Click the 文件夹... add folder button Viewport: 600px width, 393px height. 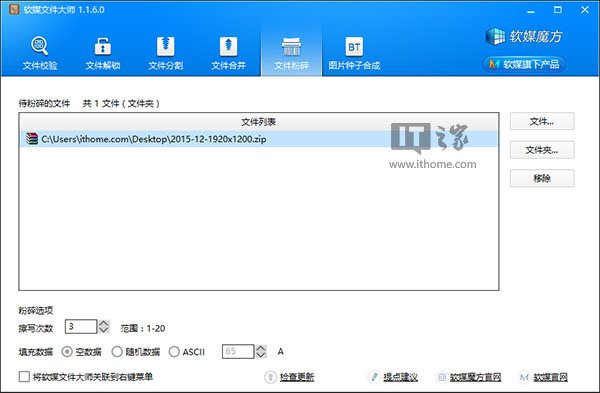tap(542, 150)
